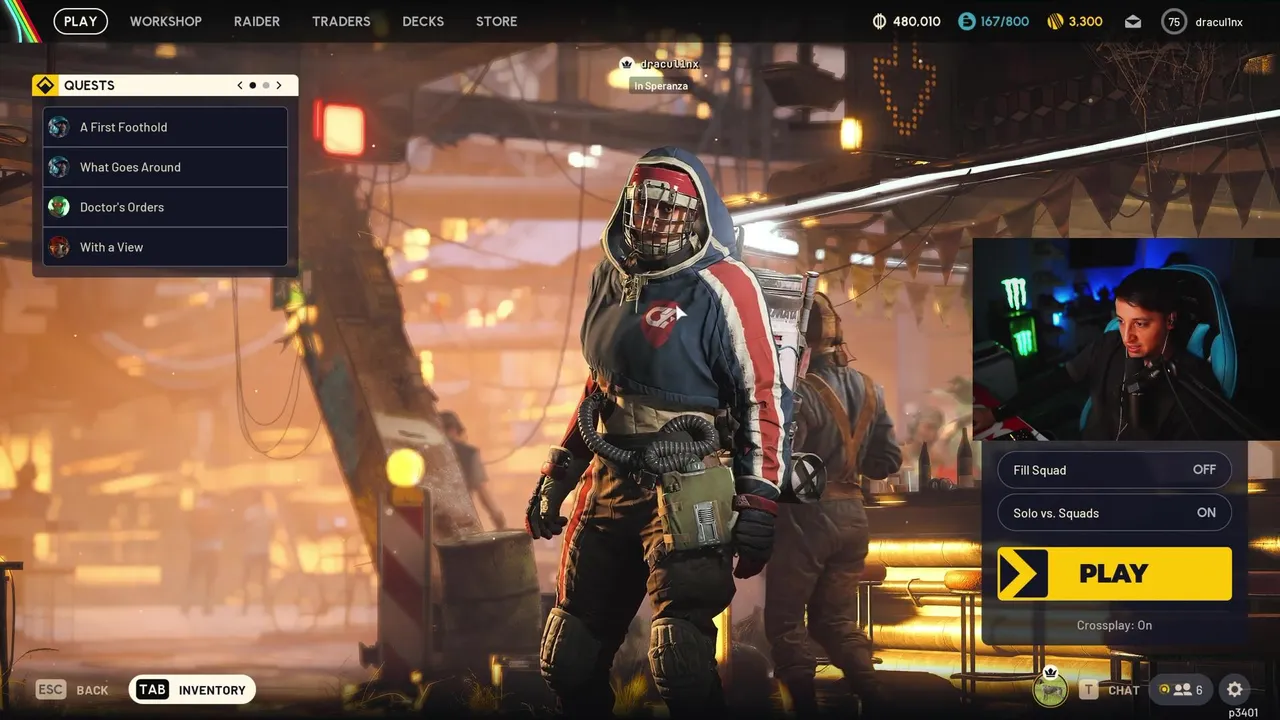Screen dimensions: 1280x720
Task: Open the dracul1nx profile name in header
Action: (1219, 21)
